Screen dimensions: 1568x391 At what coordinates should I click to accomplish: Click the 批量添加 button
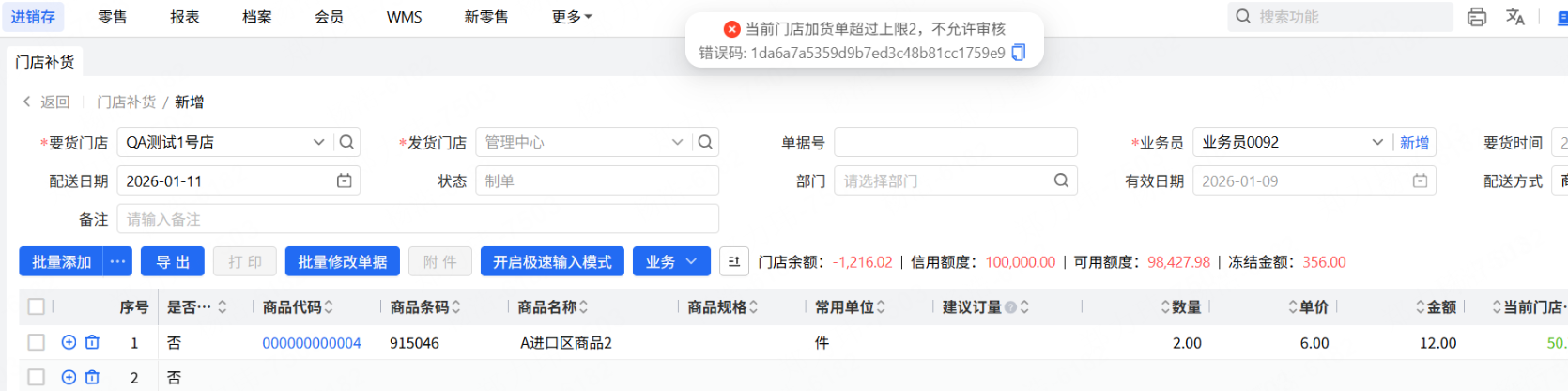click(x=62, y=261)
